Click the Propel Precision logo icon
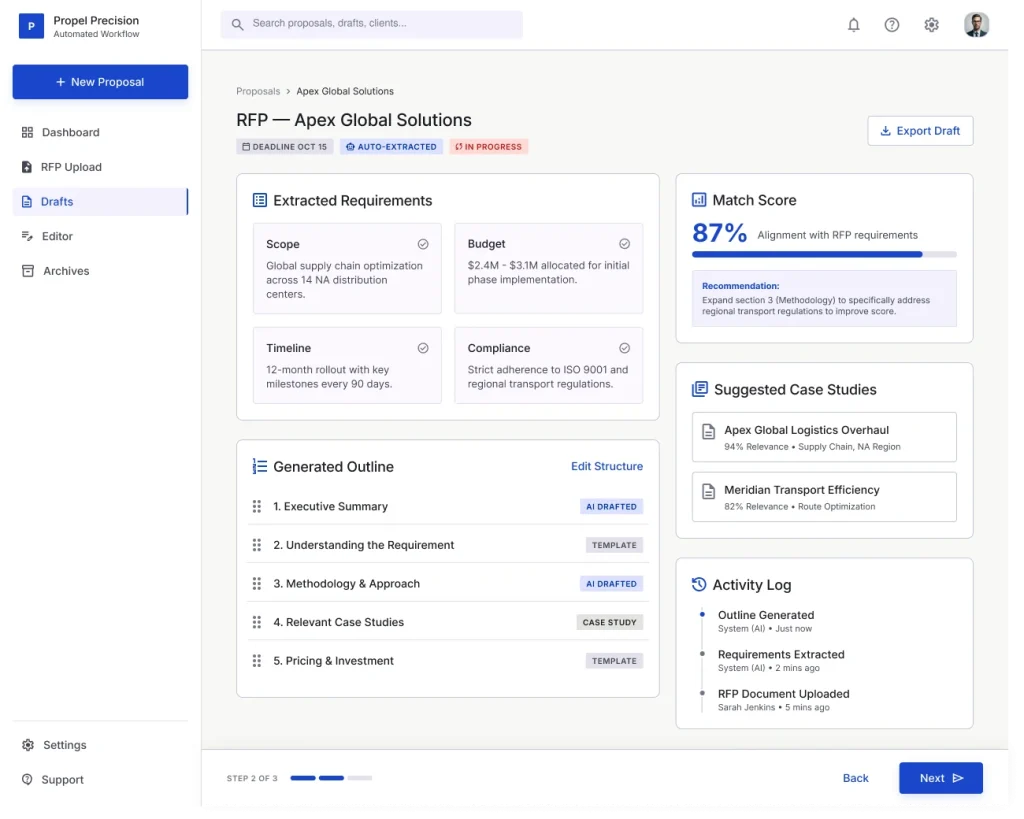The width and height of the screenshot is (1024, 819). (31, 26)
